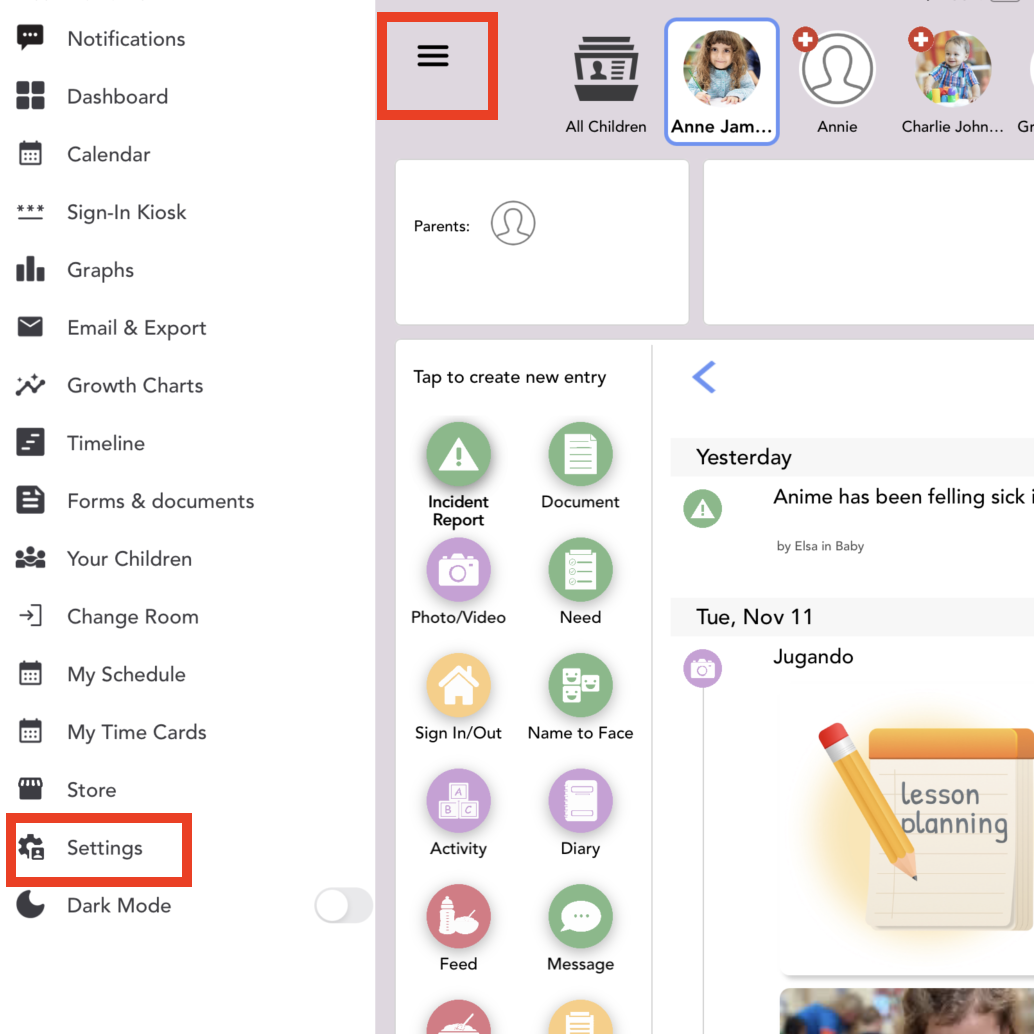Toggle the Dark Mode switch

[x=343, y=905]
